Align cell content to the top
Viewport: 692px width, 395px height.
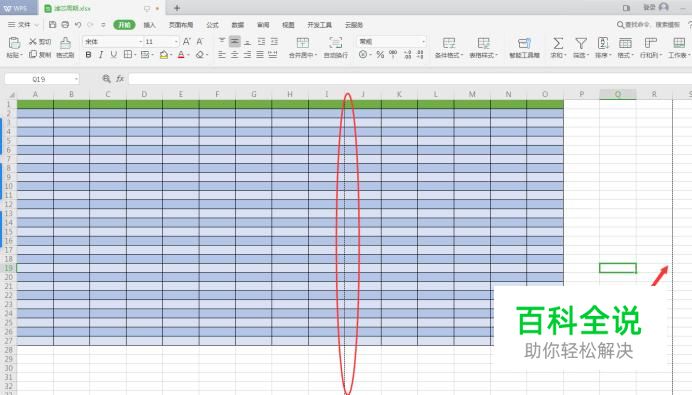[222, 41]
